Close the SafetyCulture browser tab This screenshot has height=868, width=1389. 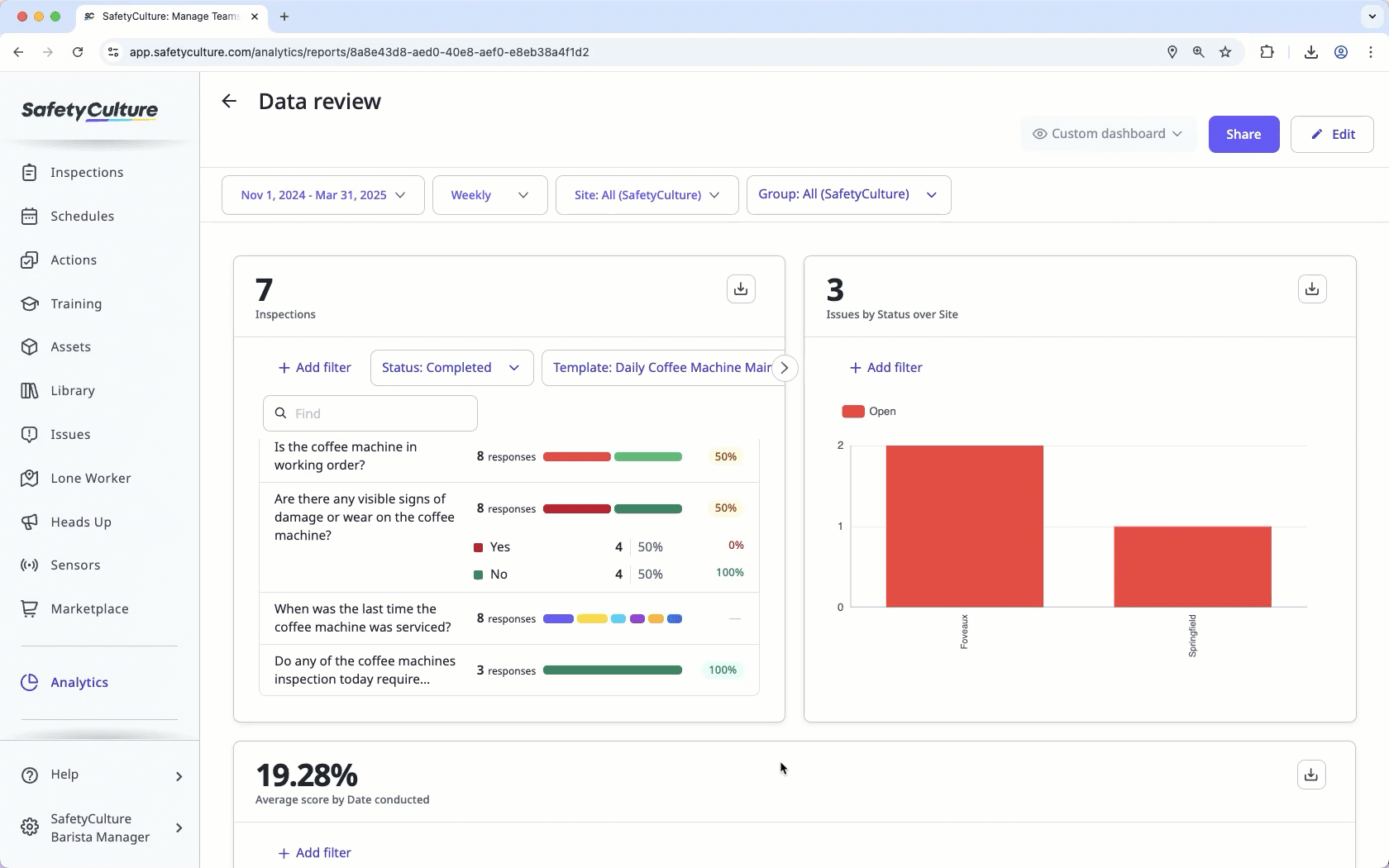pyautogui.click(x=255, y=17)
